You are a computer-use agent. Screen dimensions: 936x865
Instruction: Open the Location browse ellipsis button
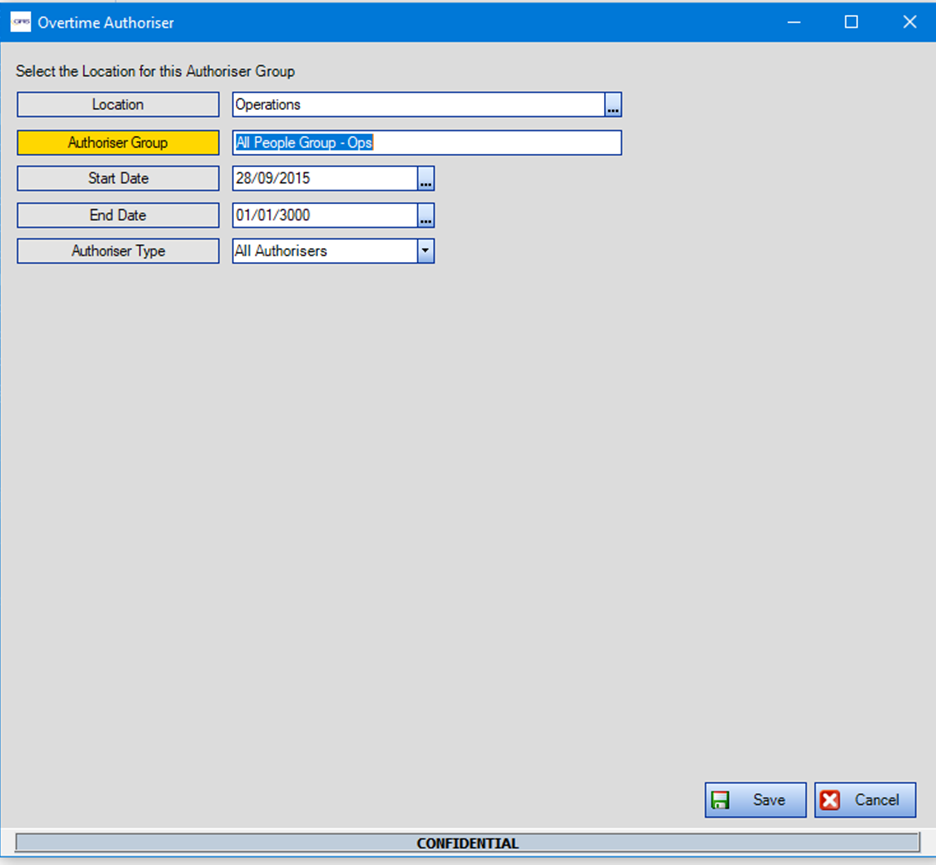point(613,105)
